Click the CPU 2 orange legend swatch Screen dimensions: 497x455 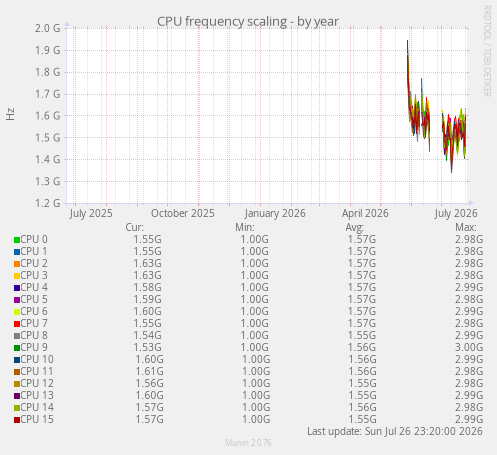pyautogui.click(x=17, y=264)
